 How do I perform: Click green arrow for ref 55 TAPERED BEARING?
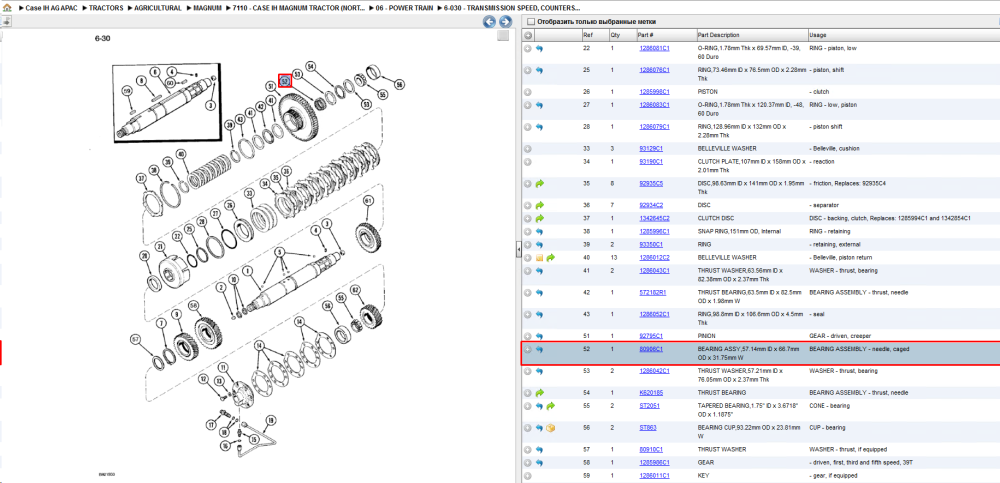550,406
